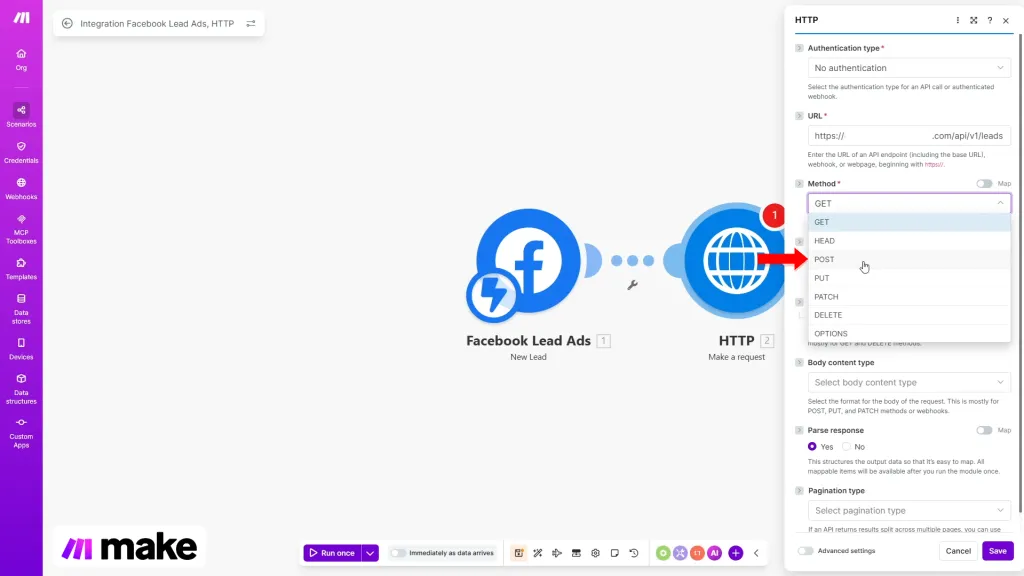Click the purple plus add-favorites button
Viewport: 1024px width, 576px height.
[735, 553]
